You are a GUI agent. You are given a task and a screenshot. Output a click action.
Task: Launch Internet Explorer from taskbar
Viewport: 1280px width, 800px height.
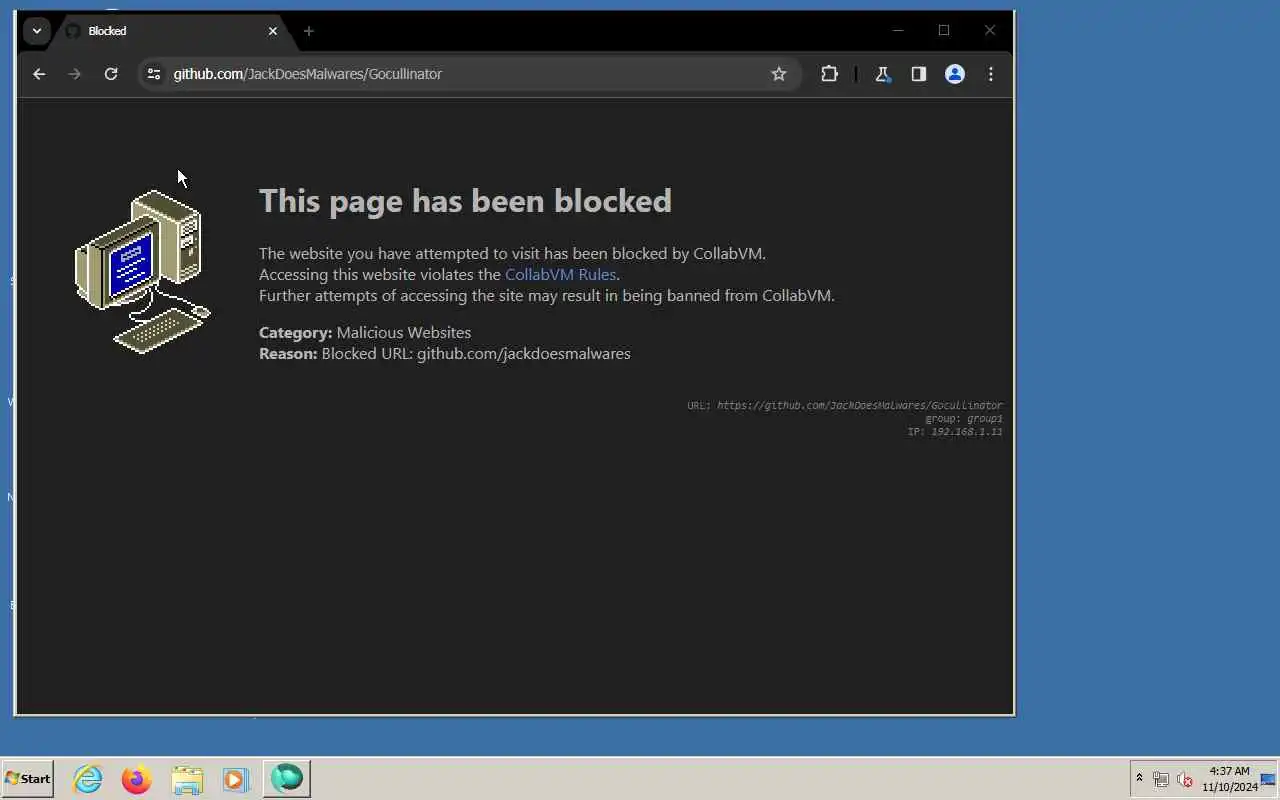[x=88, y=779]
